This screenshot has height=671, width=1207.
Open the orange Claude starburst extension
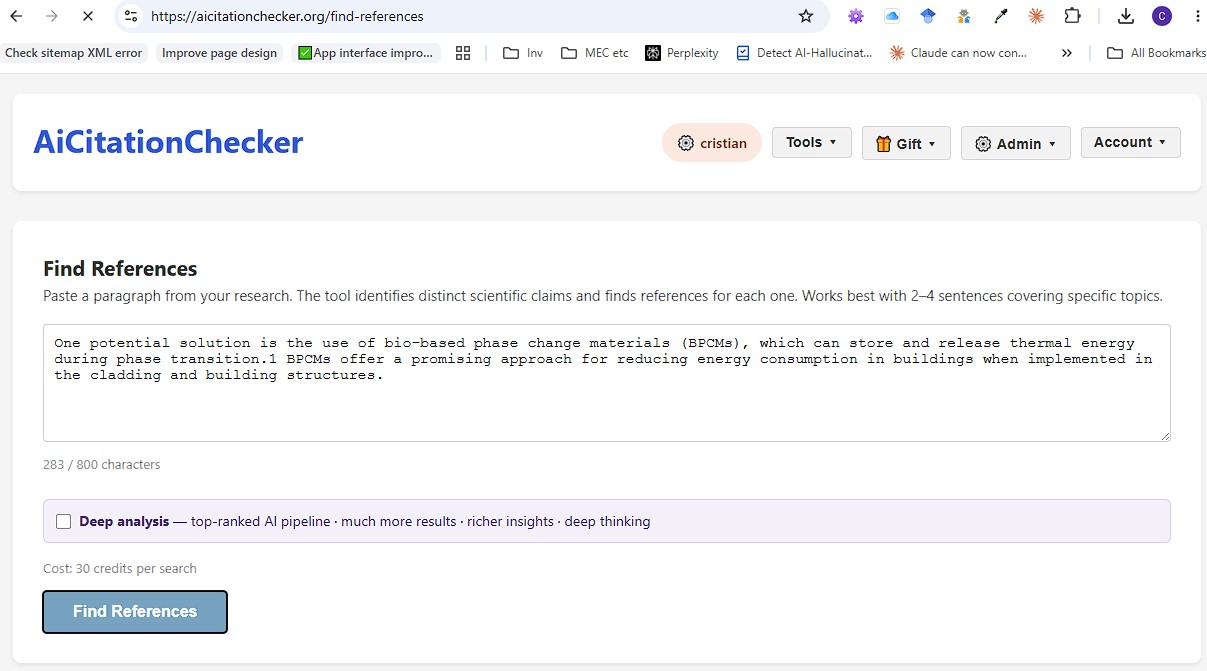click(x=1036, y=16)
